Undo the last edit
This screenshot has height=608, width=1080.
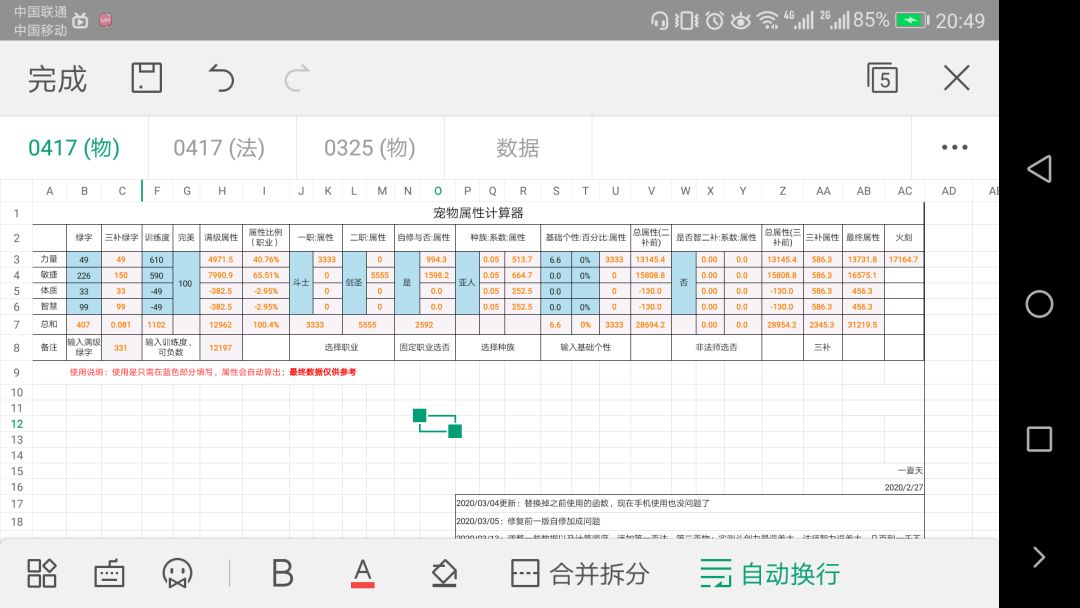tap(221, 78)
